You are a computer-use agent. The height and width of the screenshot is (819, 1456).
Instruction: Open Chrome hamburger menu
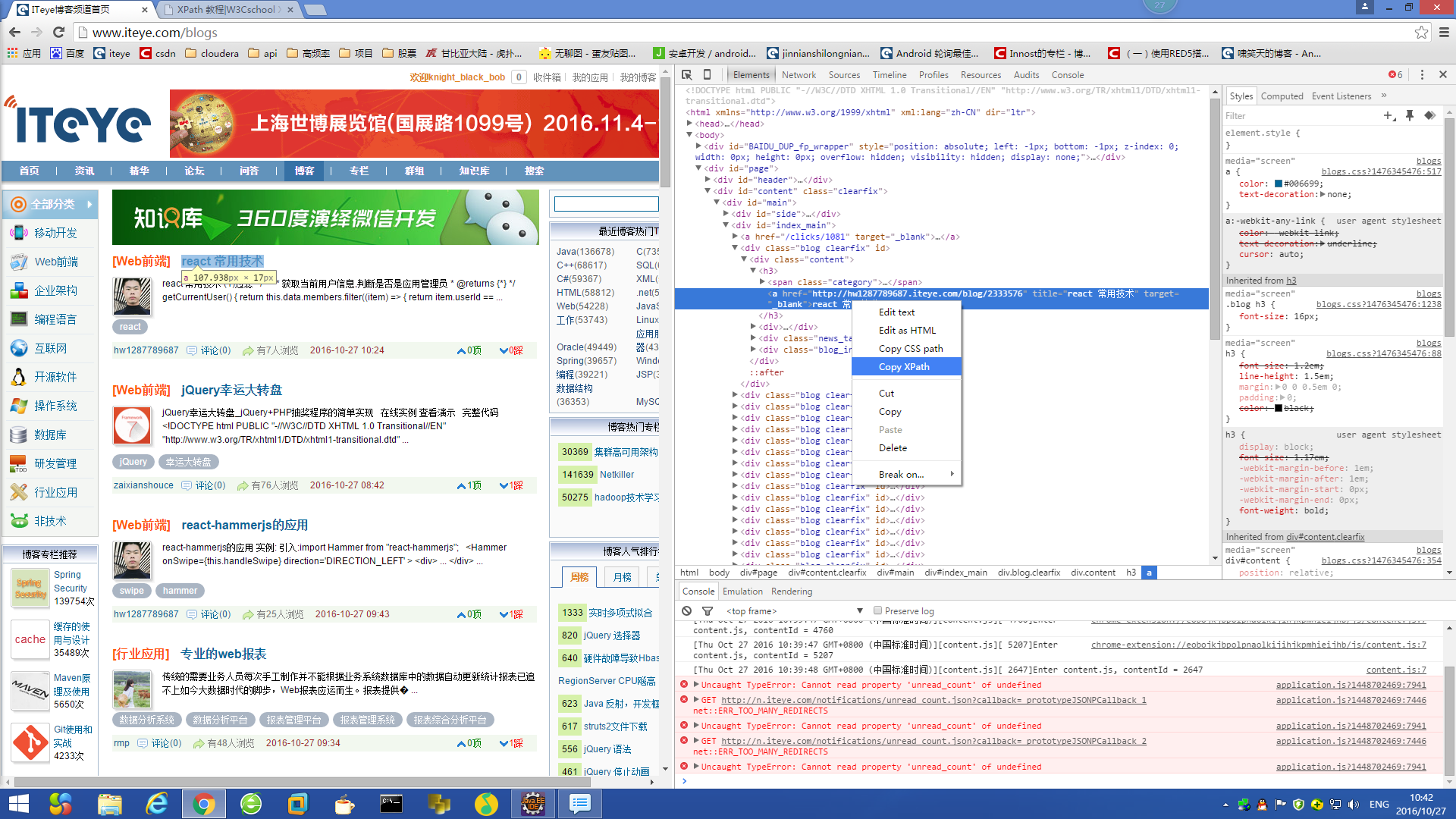[x=1444, y=32]
